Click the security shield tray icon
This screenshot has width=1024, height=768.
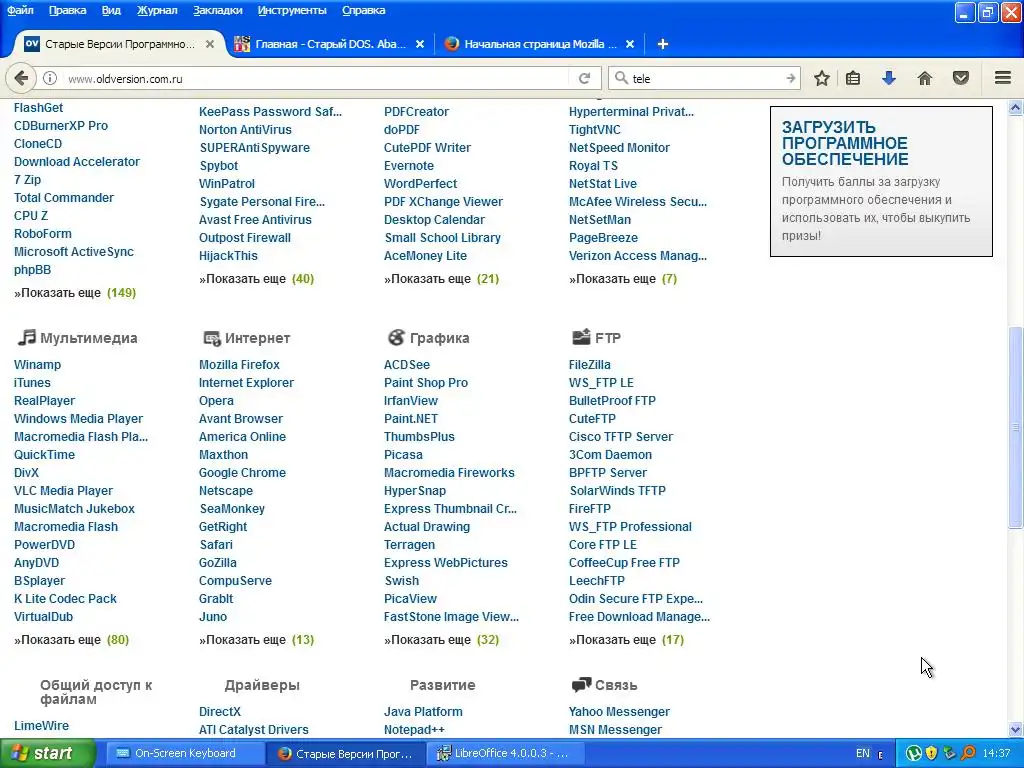(931, 754)
